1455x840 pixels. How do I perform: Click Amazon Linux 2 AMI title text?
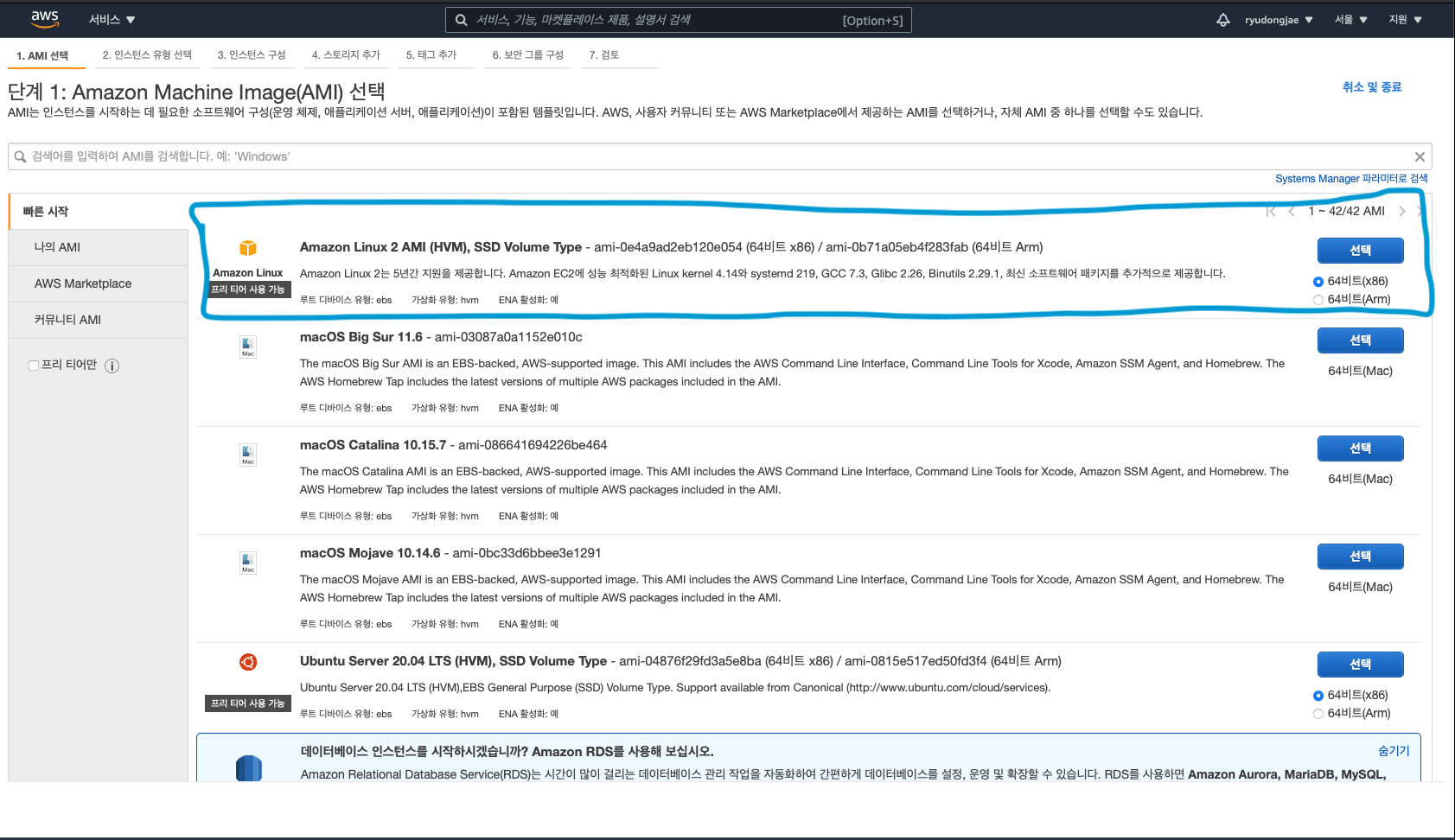[441, 247]
